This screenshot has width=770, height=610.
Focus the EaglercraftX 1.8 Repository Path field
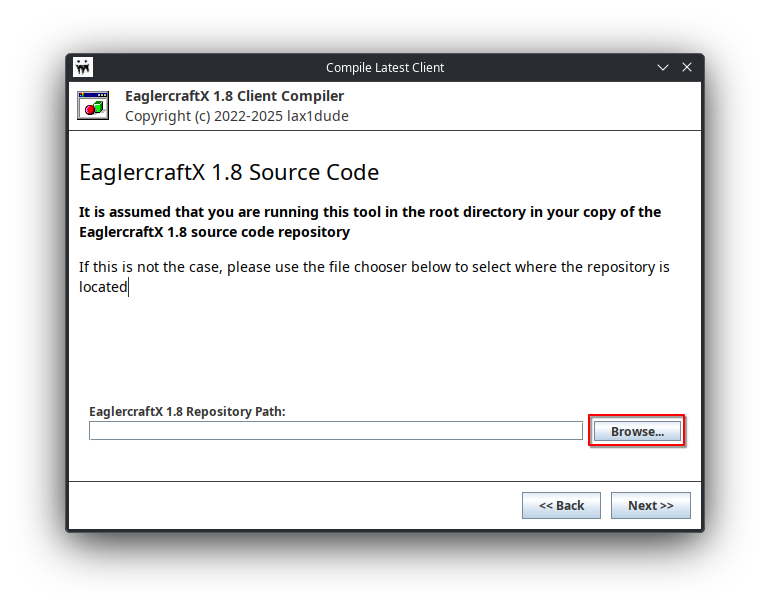pyautogui.click(x=336, y=431)
